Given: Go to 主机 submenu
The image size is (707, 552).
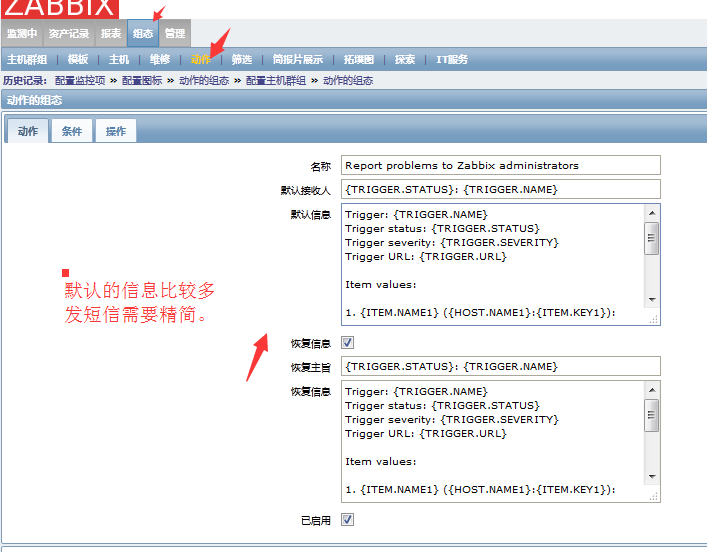Looking at the screenshot, I should (x=119, y=60).
